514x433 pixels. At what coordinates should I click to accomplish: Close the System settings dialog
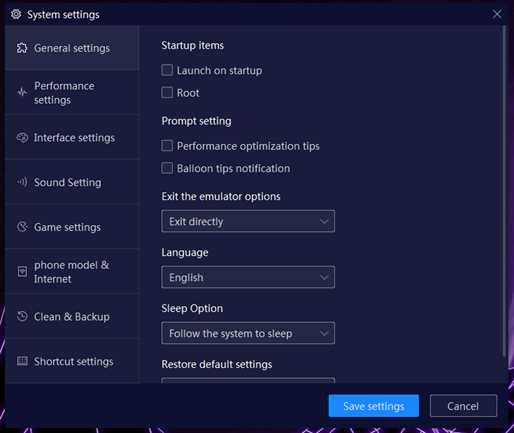497,14
